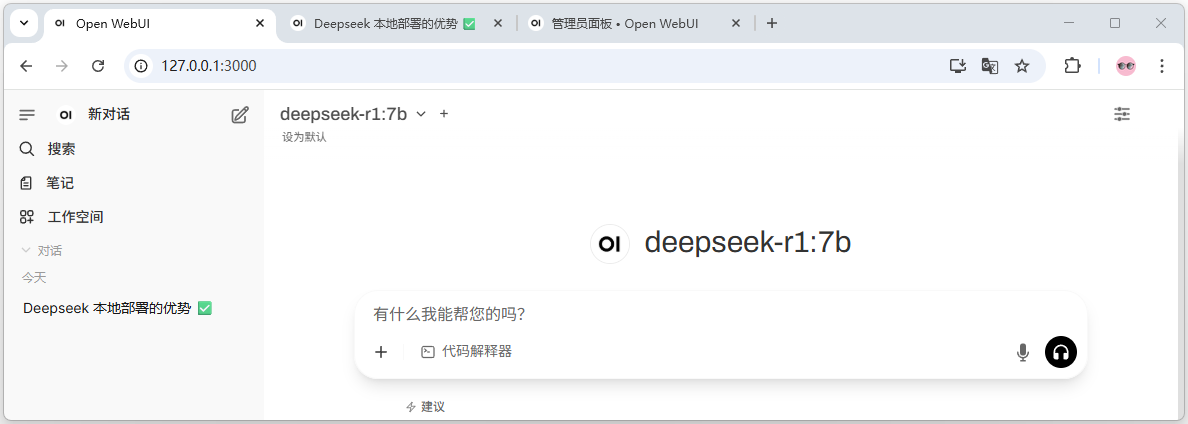This screenshot has height=424, width=1188.
Task: Click the site information icon in address bar
Action: coord(141,66)
